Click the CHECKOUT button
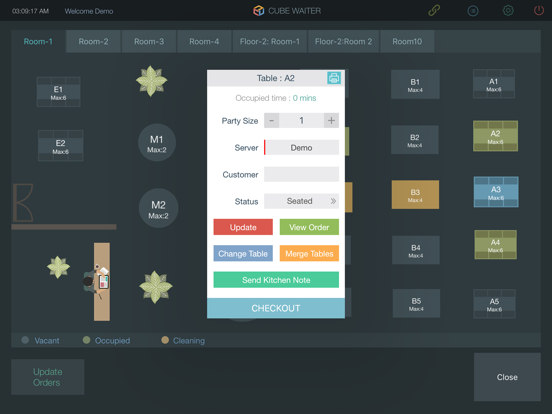This screenshot has width=552, height=414. click(x=276, y=308)
